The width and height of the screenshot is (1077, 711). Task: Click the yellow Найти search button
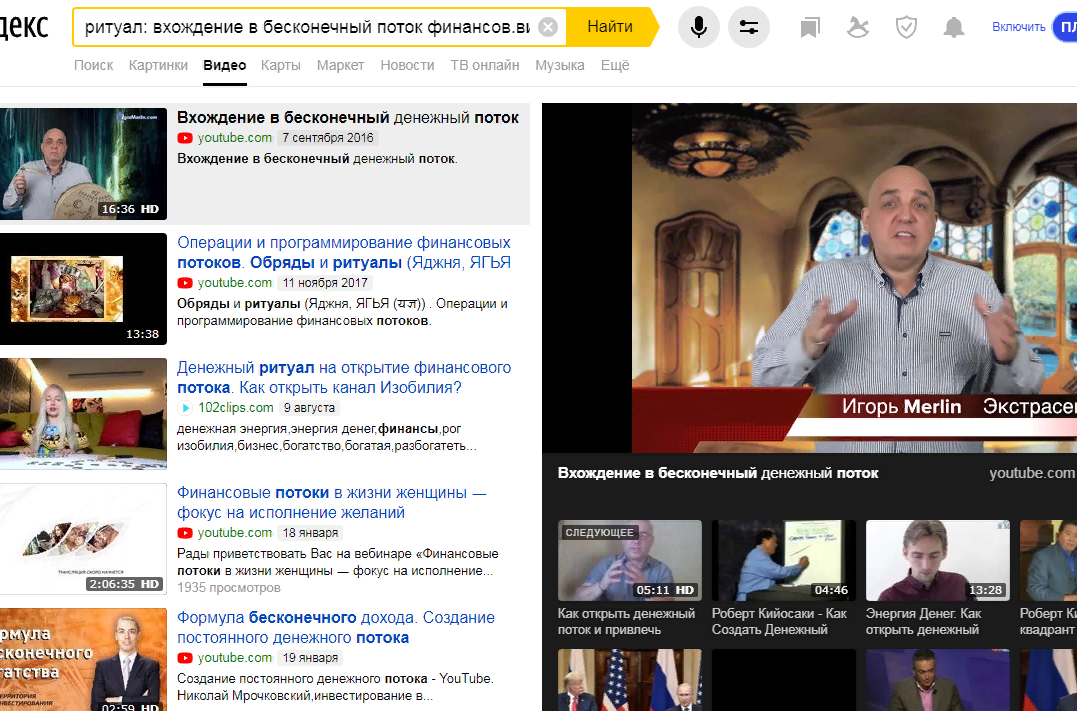click(611, 27)
